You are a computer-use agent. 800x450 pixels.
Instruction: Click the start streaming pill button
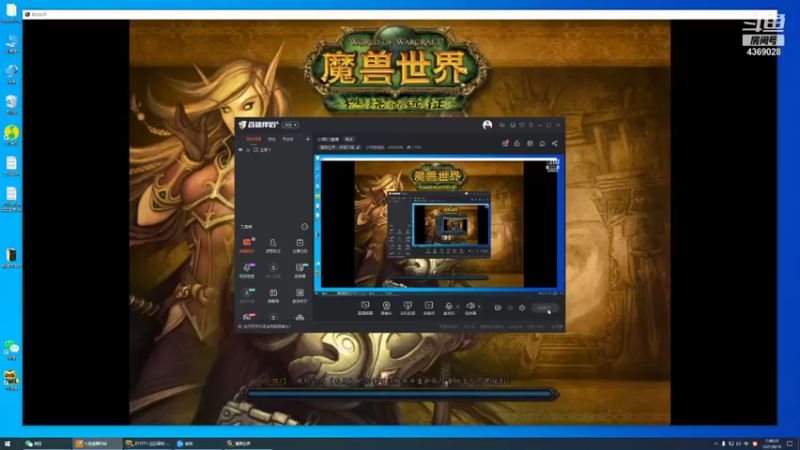(544, 308)
